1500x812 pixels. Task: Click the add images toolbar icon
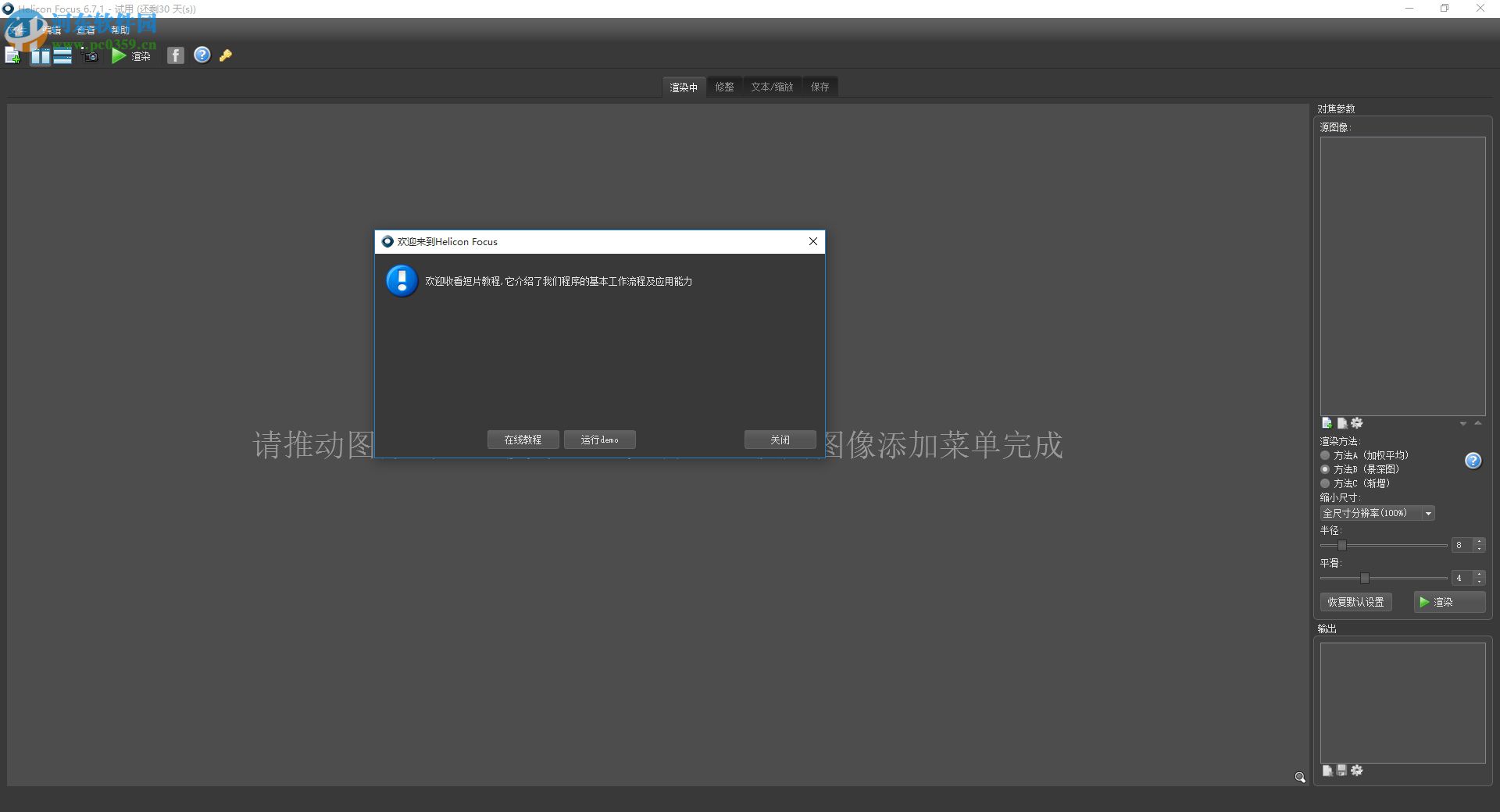point(12,55)
